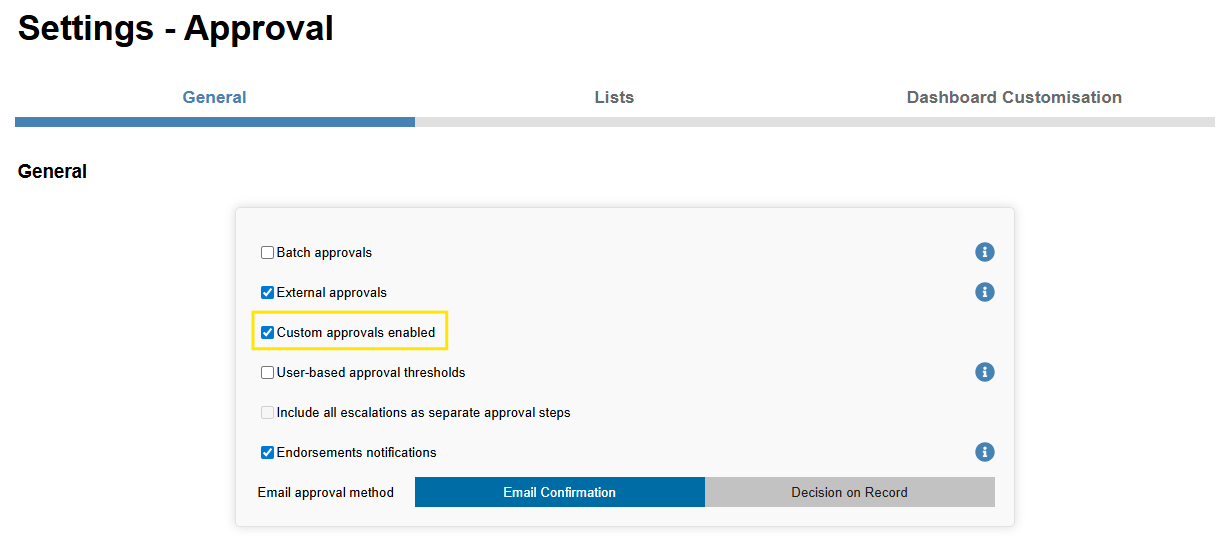Click info icon beside User-based approval thresholds

985,372
